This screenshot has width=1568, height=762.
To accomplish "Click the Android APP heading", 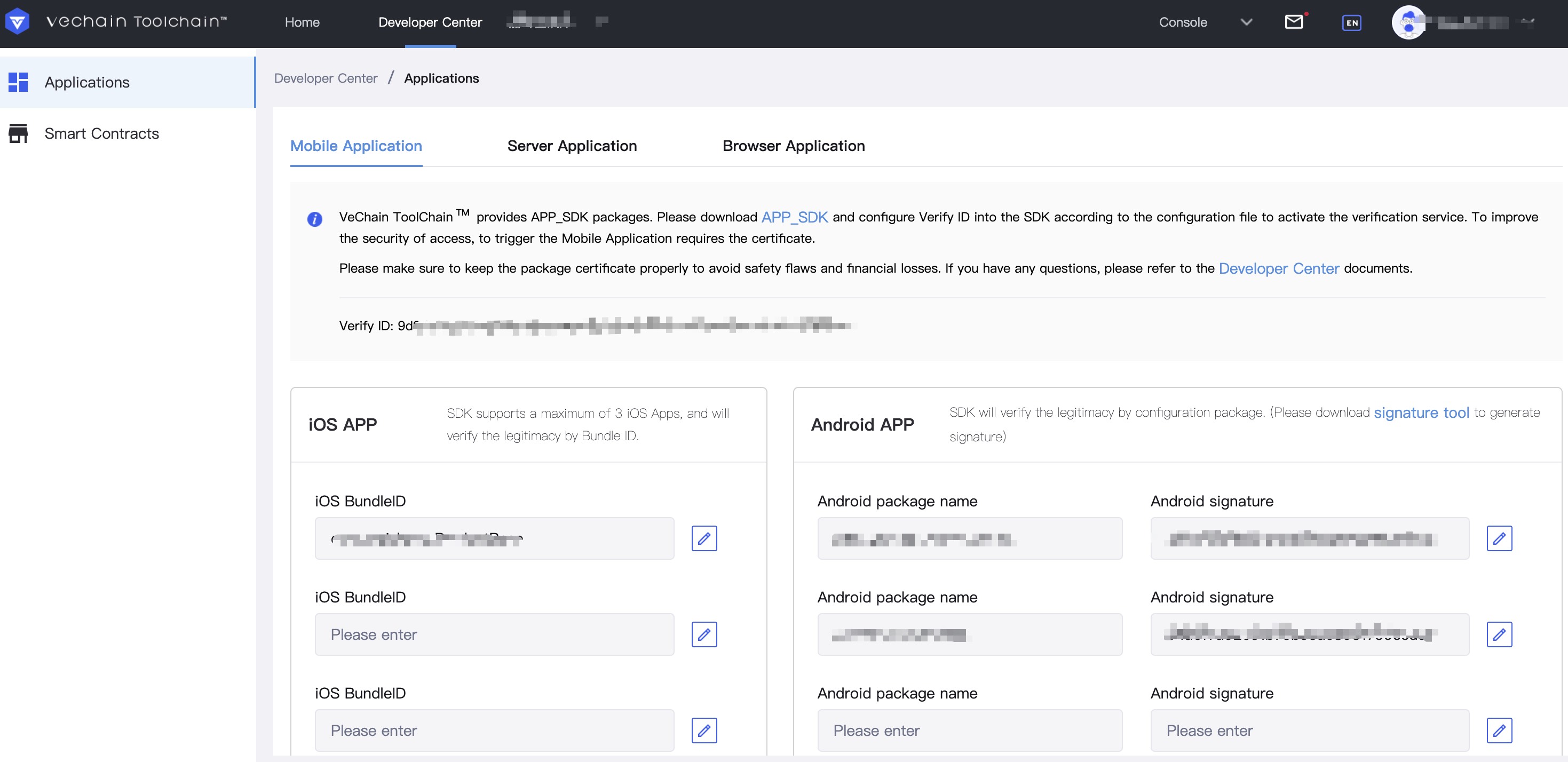I will [862, 425].
